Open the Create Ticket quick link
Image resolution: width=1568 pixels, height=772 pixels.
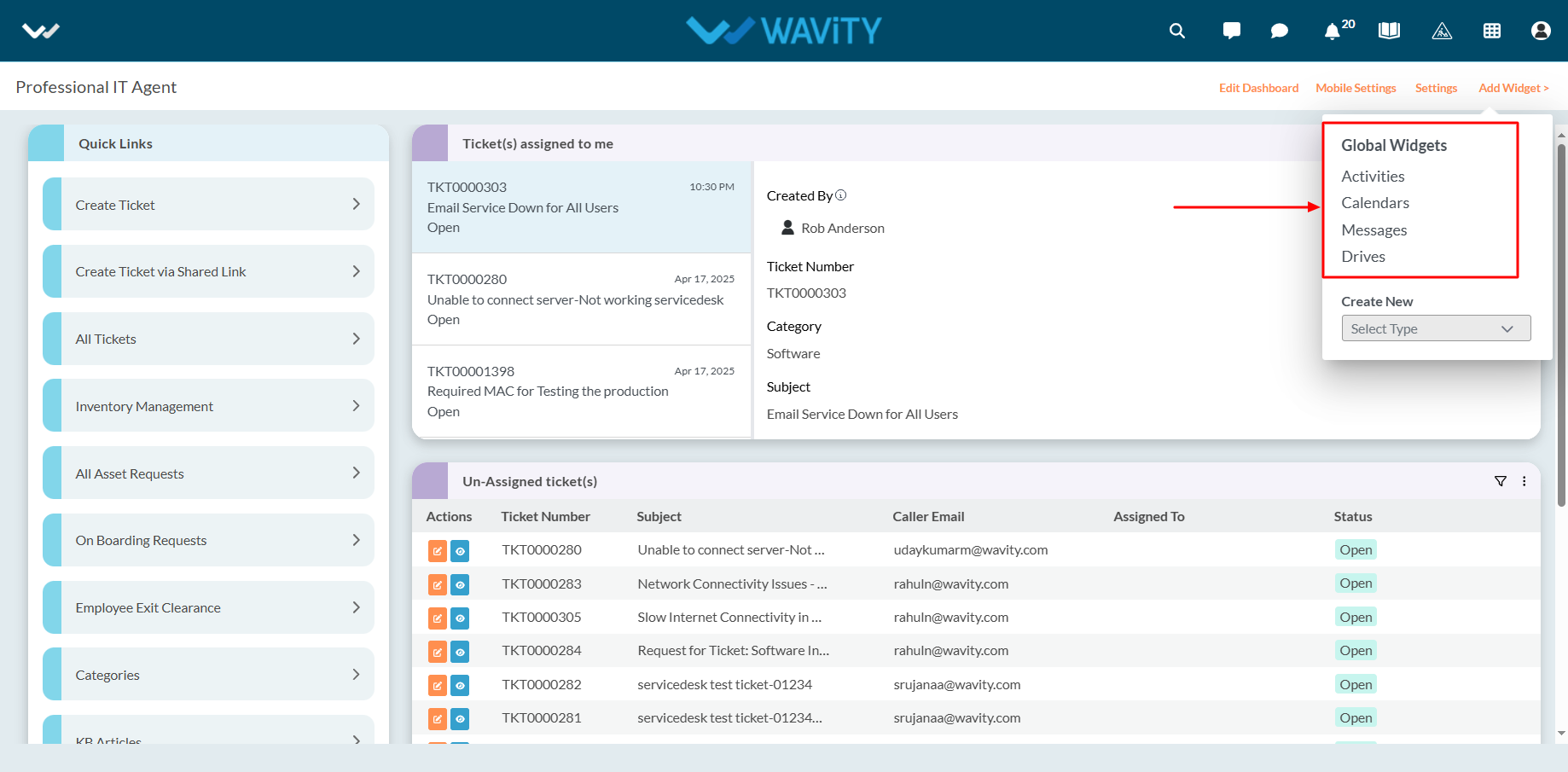208,204
